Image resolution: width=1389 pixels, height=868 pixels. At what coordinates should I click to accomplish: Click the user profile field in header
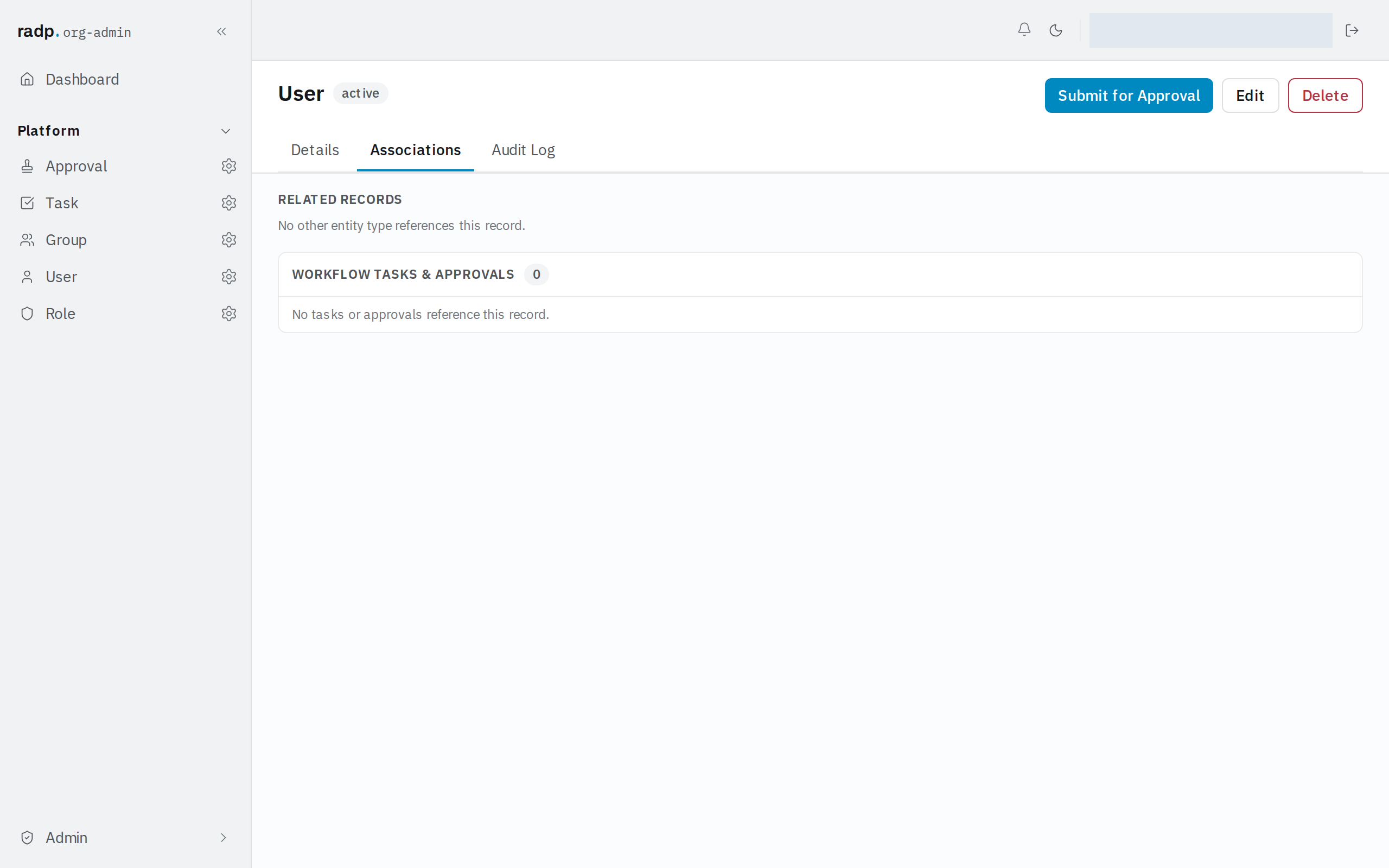(x=1210, y=30)
